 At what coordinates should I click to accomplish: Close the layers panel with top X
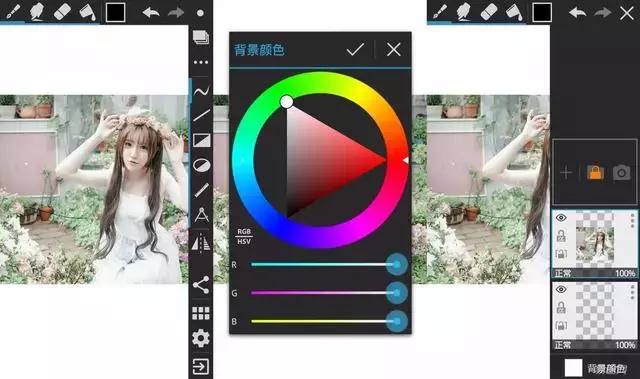(x=627, y=13)
